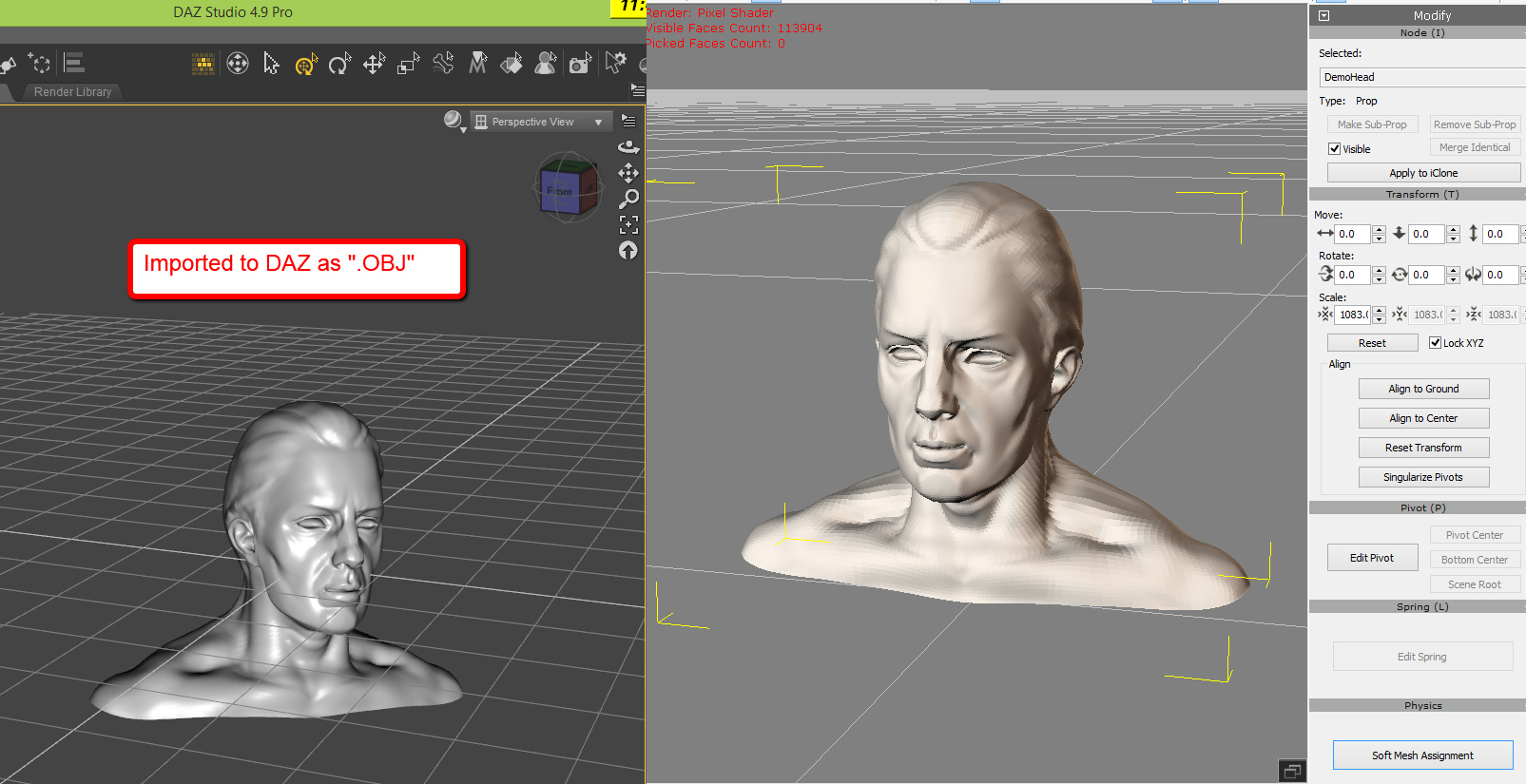The height and width of the screenshot is (784, 1526).
Task: Pick the Morph (M) tool
Action: pyautogui.click(x=477, y=64)
